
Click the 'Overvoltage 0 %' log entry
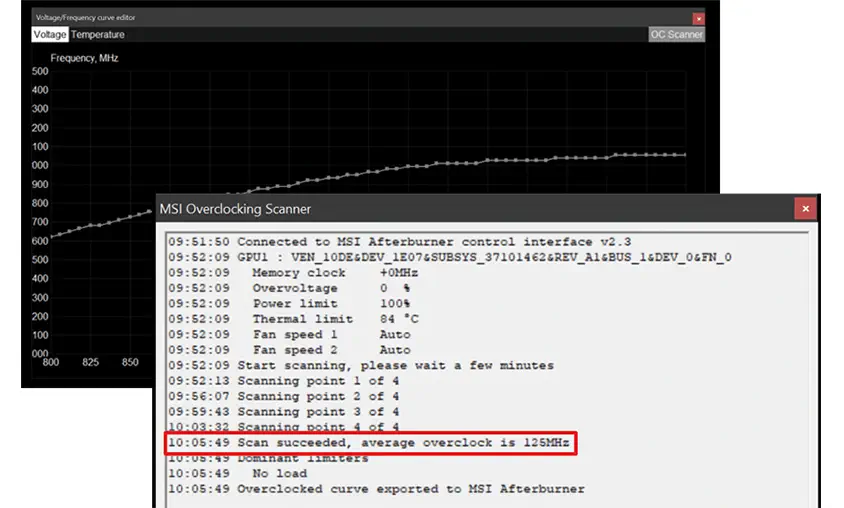pos(289,288)
